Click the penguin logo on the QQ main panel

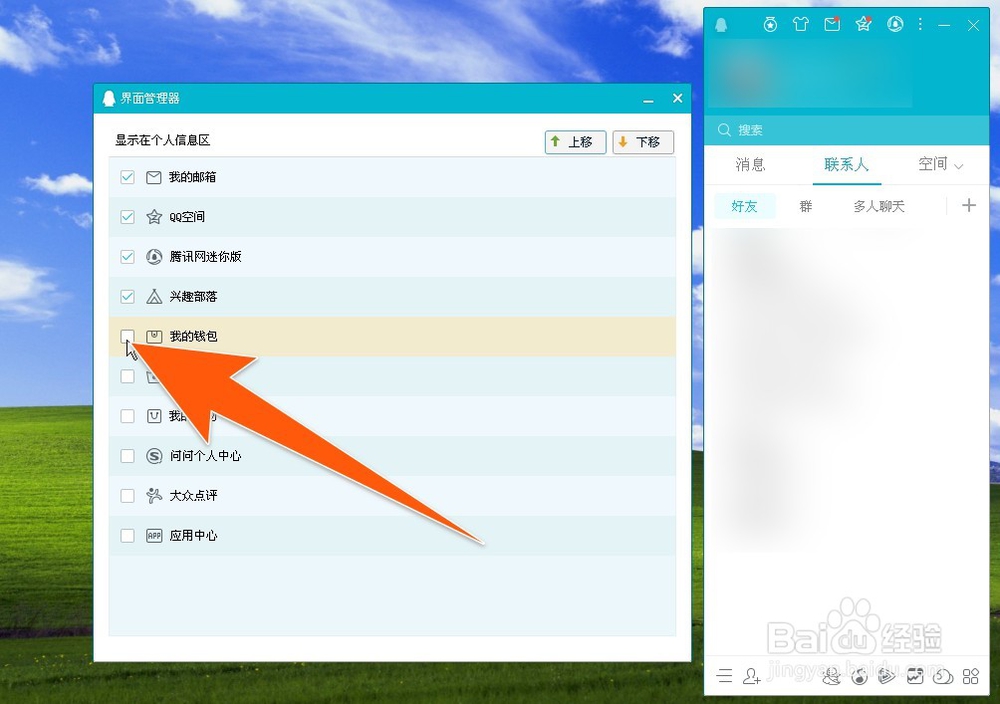[x=721, y=25]
